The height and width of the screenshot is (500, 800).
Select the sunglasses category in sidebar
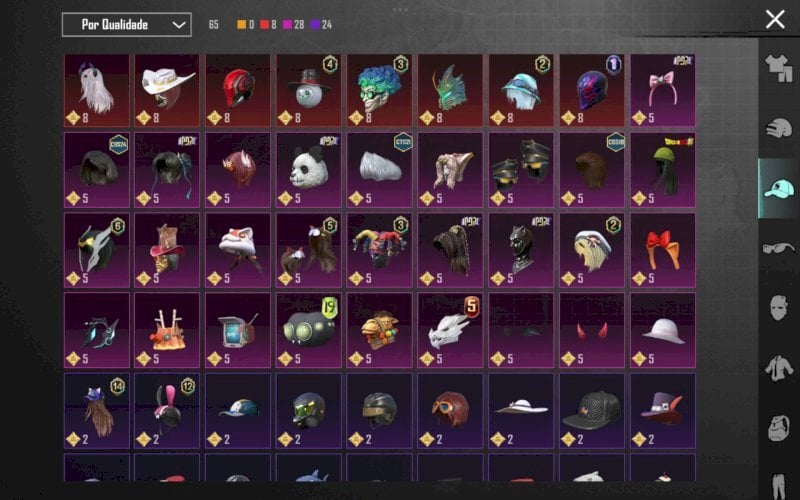click(x=779, y=248)
